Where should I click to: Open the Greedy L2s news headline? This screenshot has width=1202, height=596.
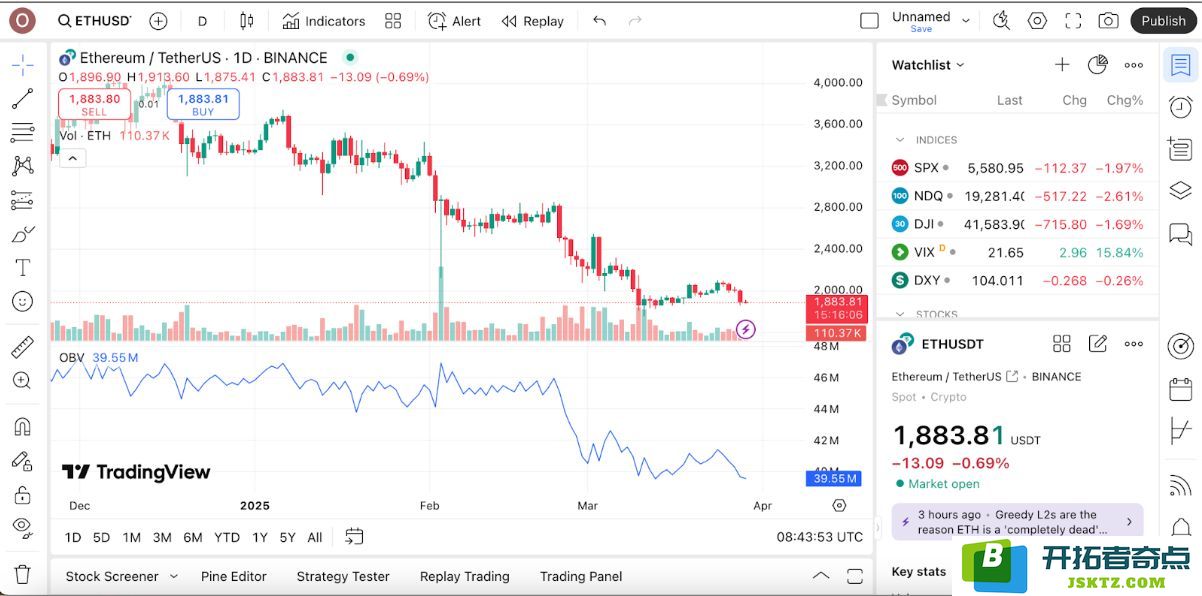click(1017, 521)
